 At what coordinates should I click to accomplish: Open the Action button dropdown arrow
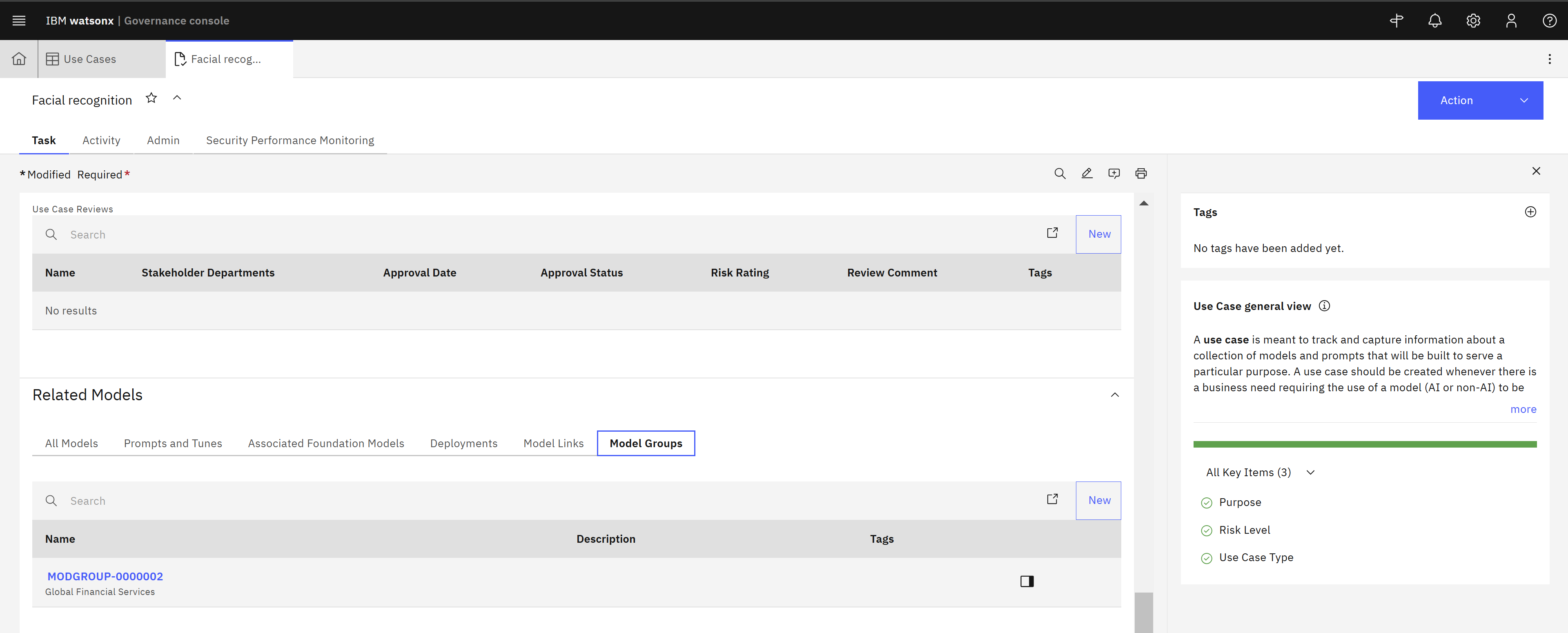[x=1524, y=100]
